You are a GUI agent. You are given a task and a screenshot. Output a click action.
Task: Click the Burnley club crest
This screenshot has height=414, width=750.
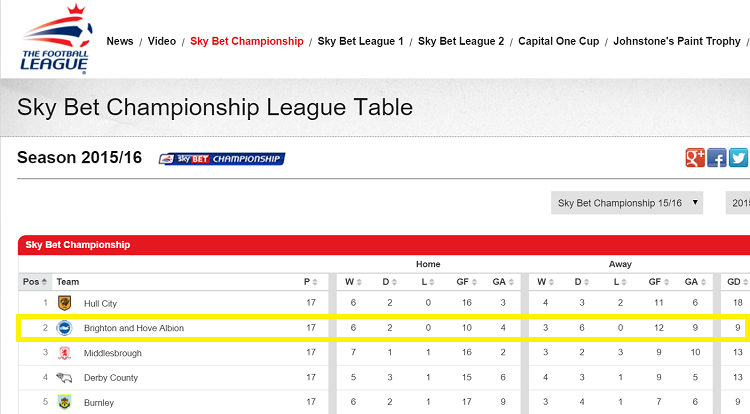65,402
